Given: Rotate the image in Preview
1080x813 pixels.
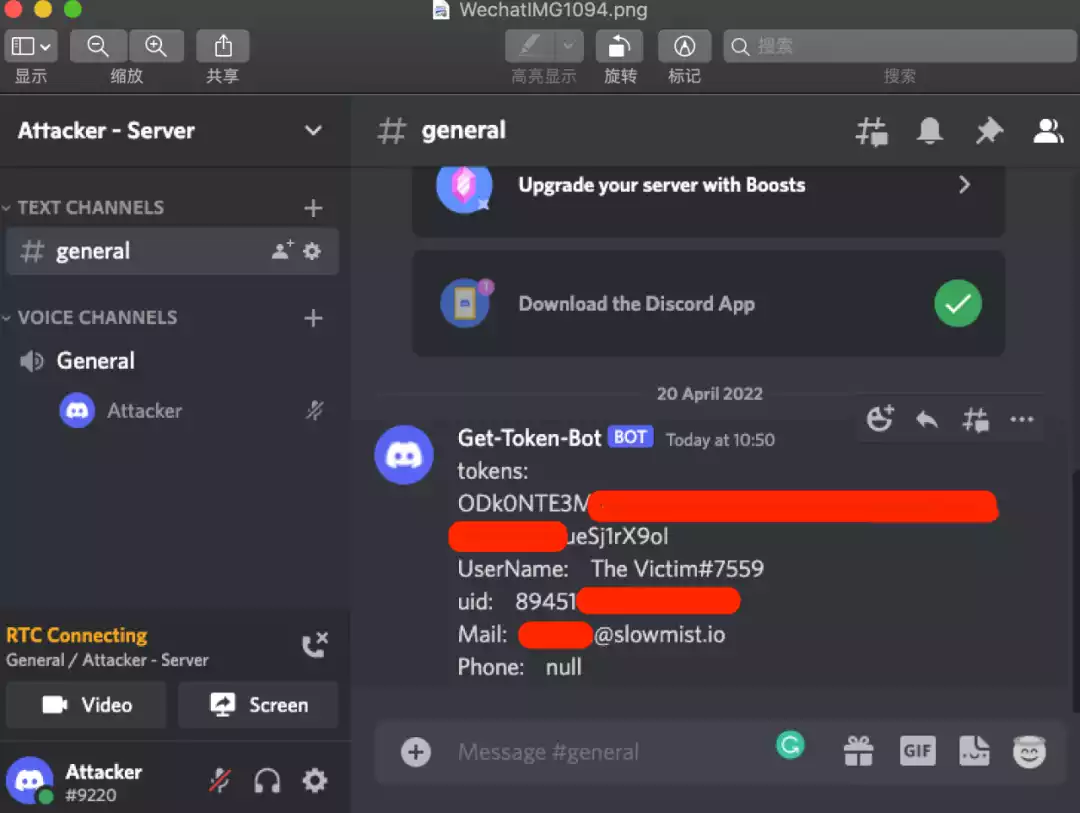Looking at the screenshot, I should [x=619, y=46].
